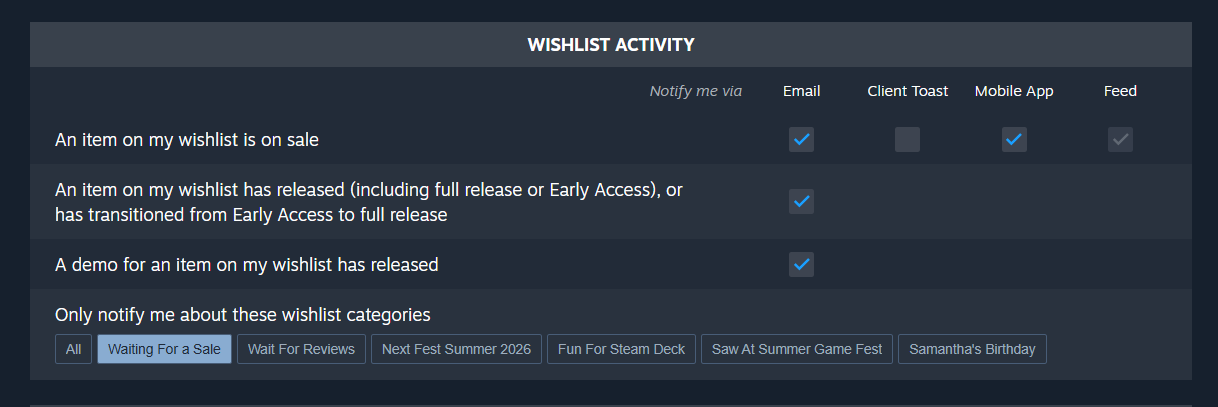Image resolution: width=1218 pixels, height=407 pixels.
Task: Toggle Mobile App checkbox for wishlist sale
Action: [x=1014, y=140]
